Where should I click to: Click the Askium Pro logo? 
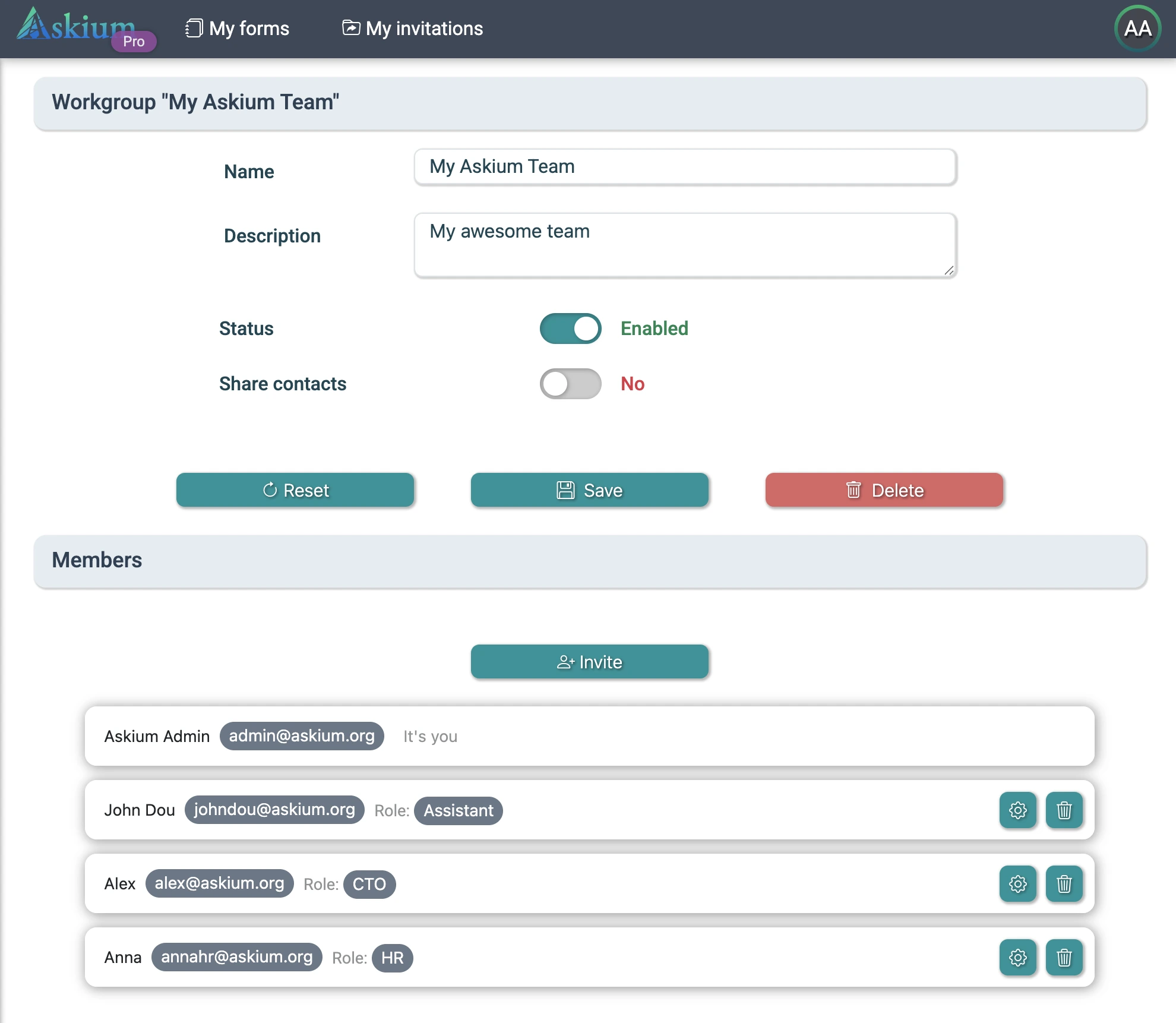83,29
